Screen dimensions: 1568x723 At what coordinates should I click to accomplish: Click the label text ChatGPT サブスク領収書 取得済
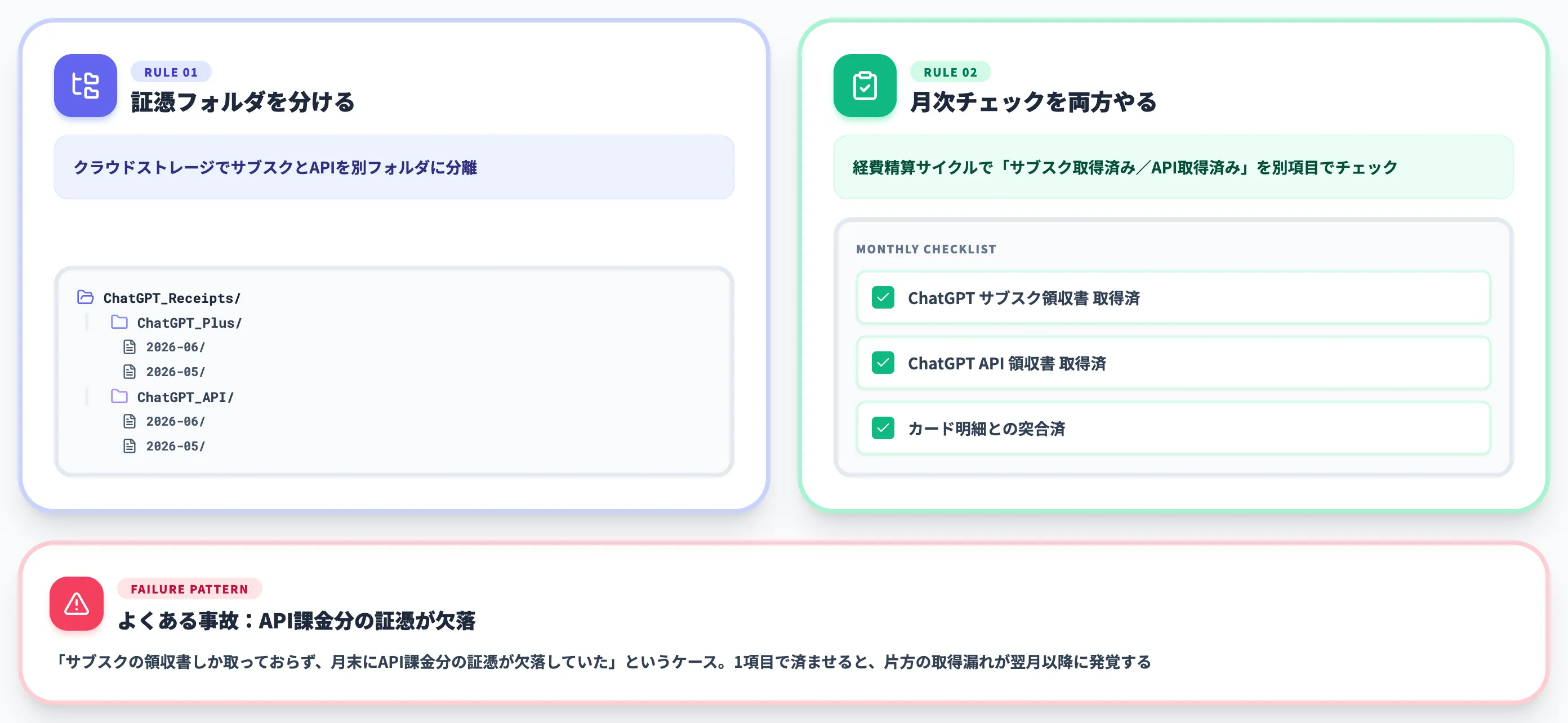click(x=1024, y=298)
